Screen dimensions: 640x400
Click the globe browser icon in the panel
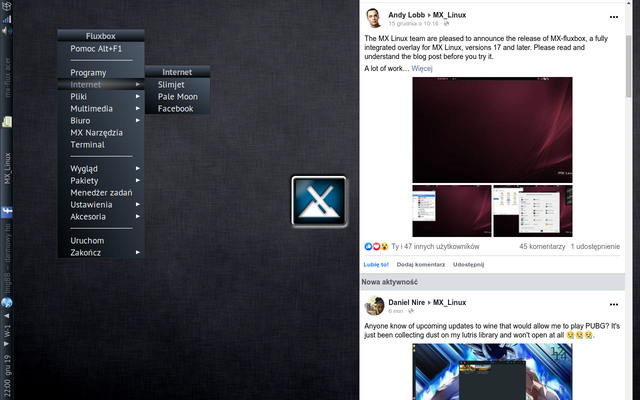[x=7, y=302]
